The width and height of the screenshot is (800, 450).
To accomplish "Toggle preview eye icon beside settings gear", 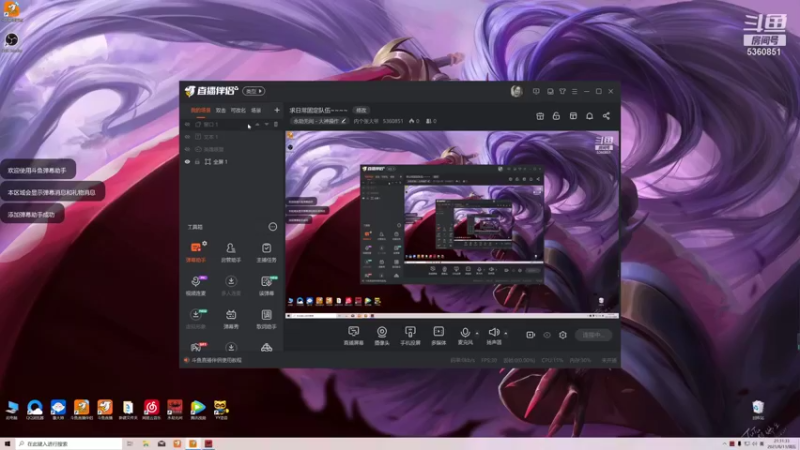I will click(547, 335).
